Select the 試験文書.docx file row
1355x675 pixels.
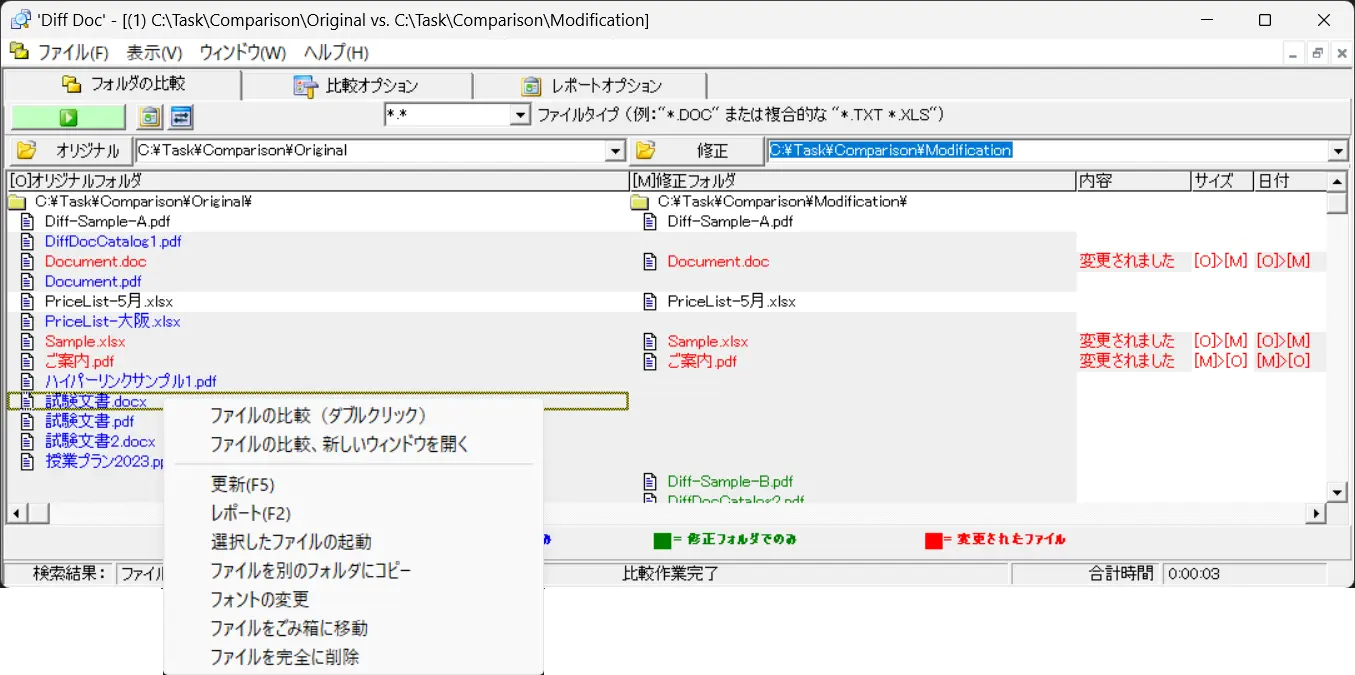pos(317,401)
